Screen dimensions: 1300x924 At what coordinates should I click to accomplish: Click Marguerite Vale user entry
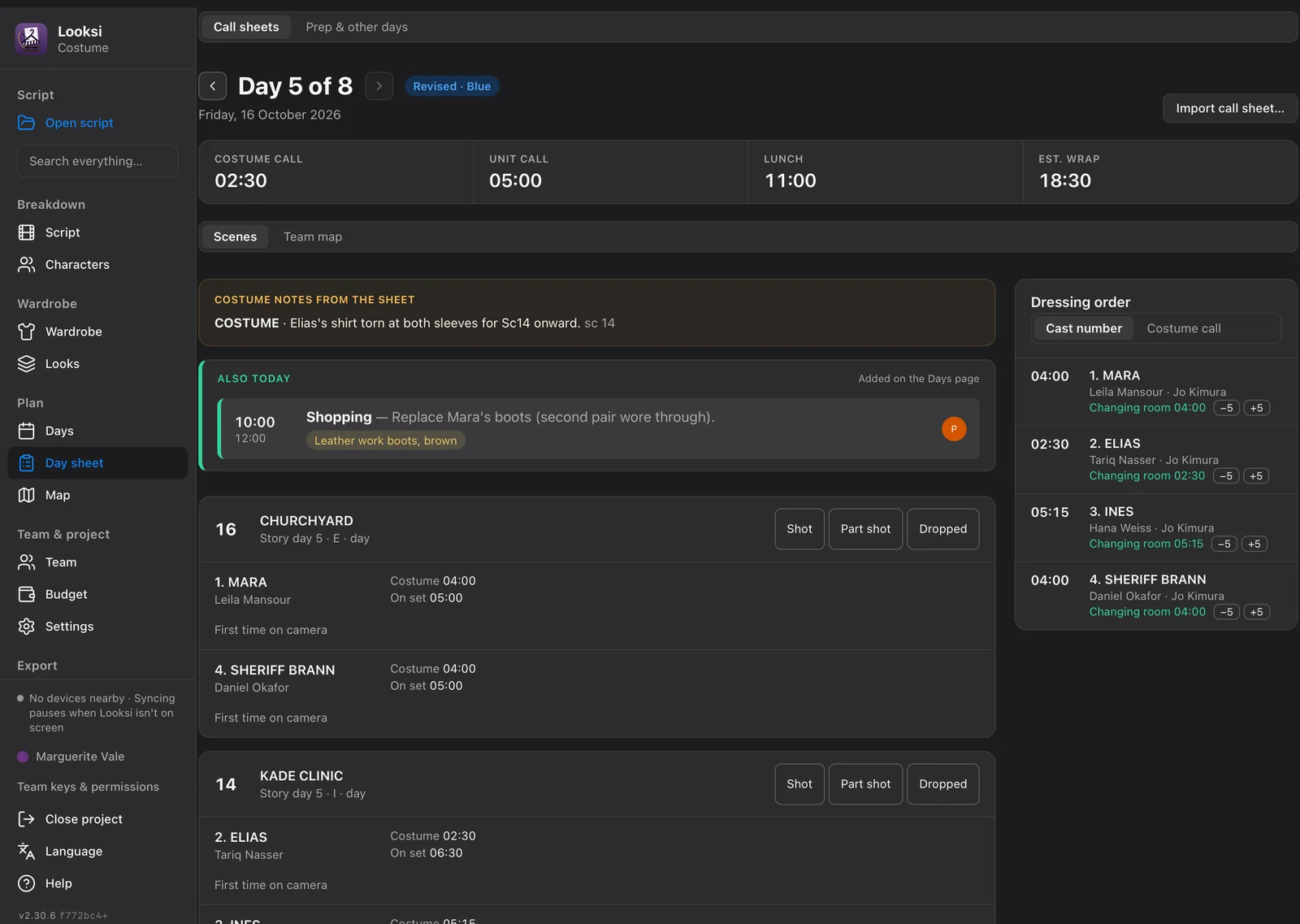point(71,757)
